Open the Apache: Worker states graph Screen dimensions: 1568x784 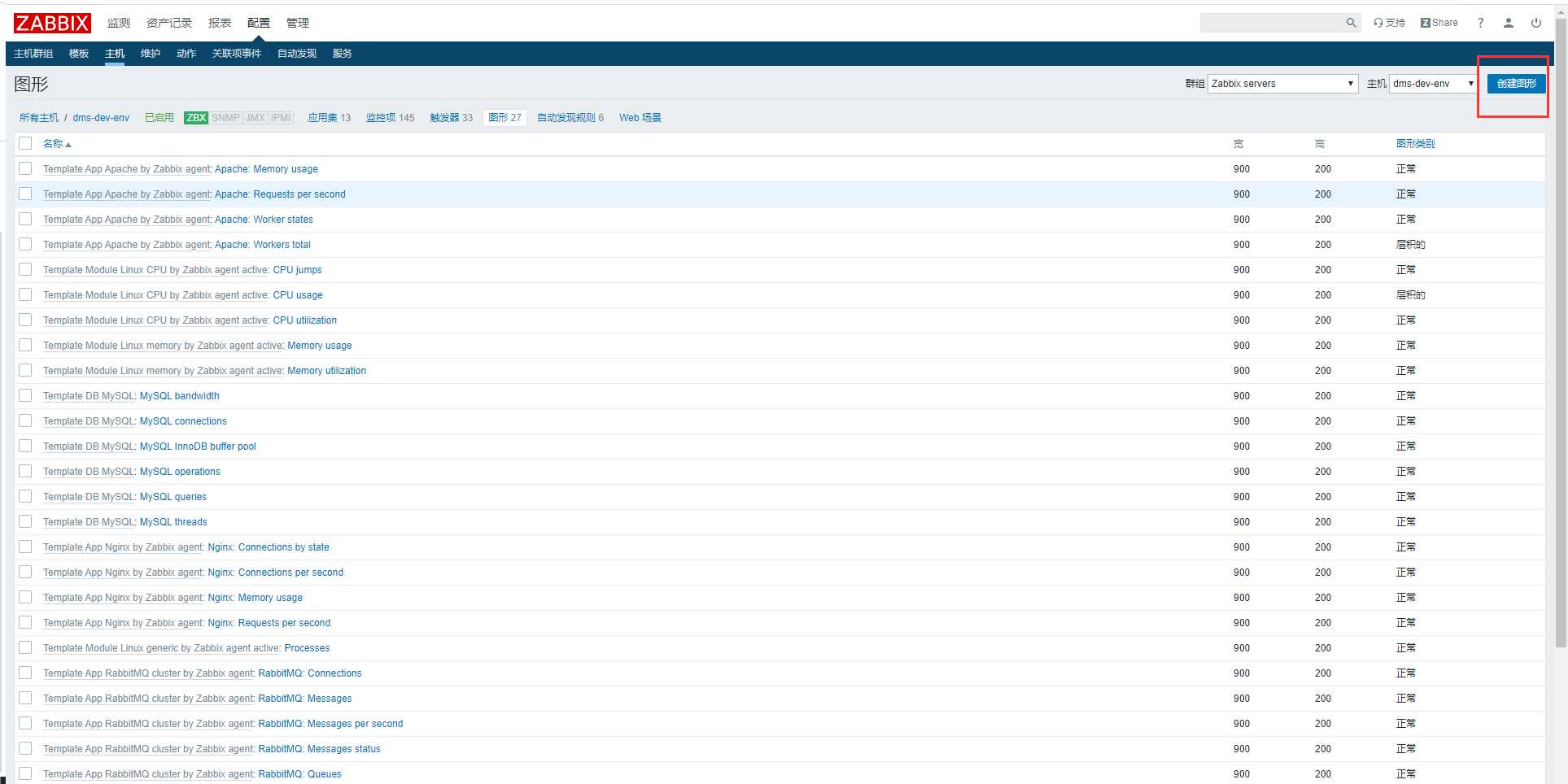click(264, 220)
